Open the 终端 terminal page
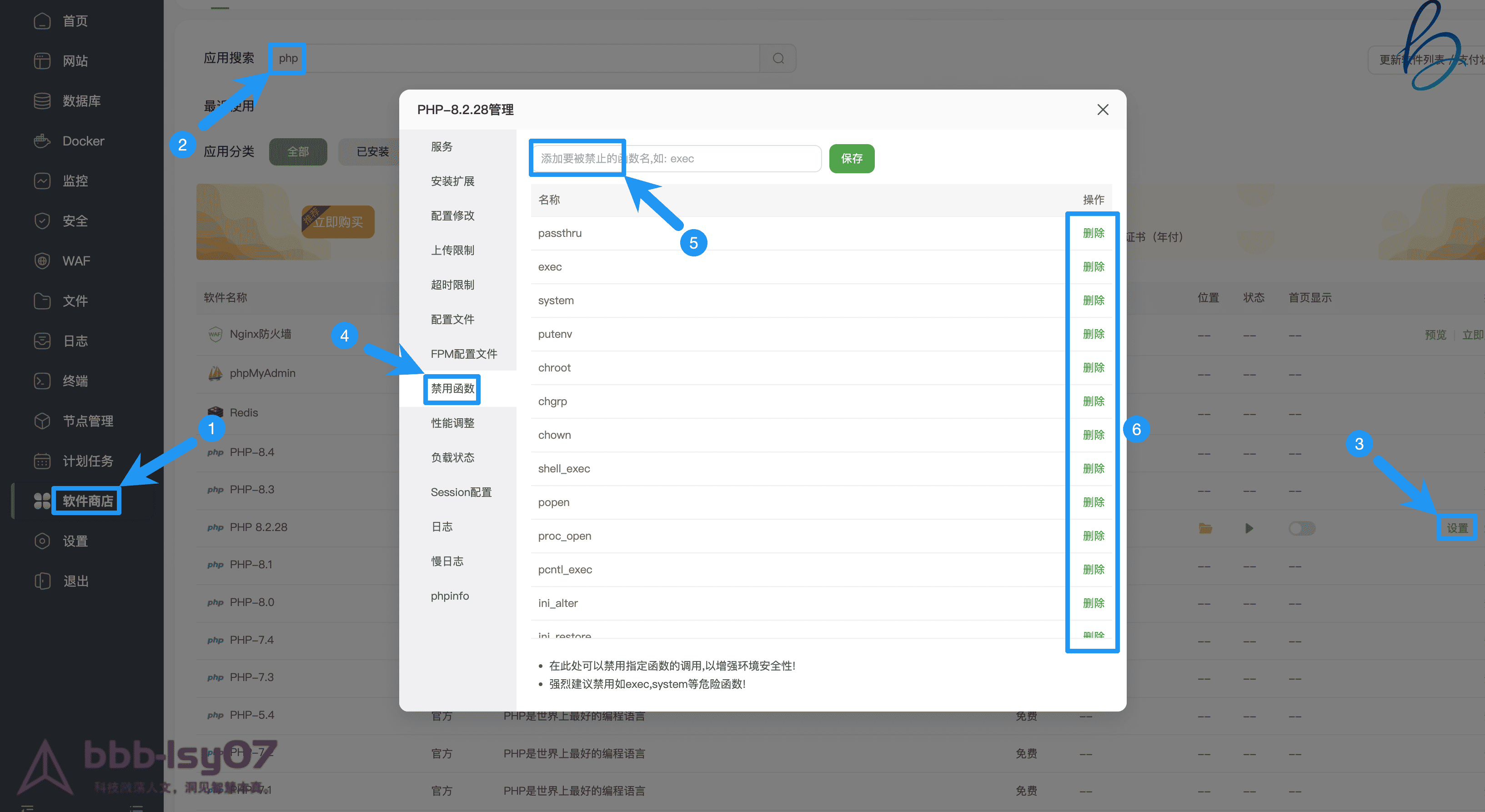The image size is (1485, 812). tap(75, 381)
